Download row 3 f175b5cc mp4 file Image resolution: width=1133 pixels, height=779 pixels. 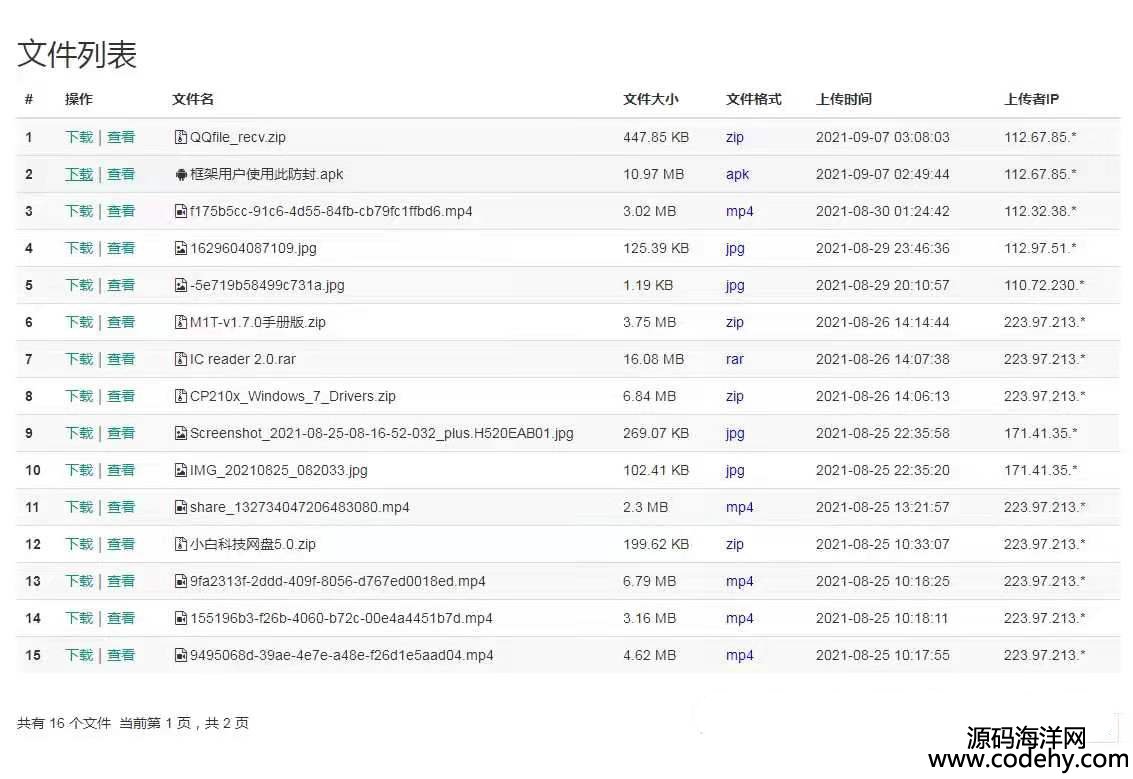click(x=79, y=211)
